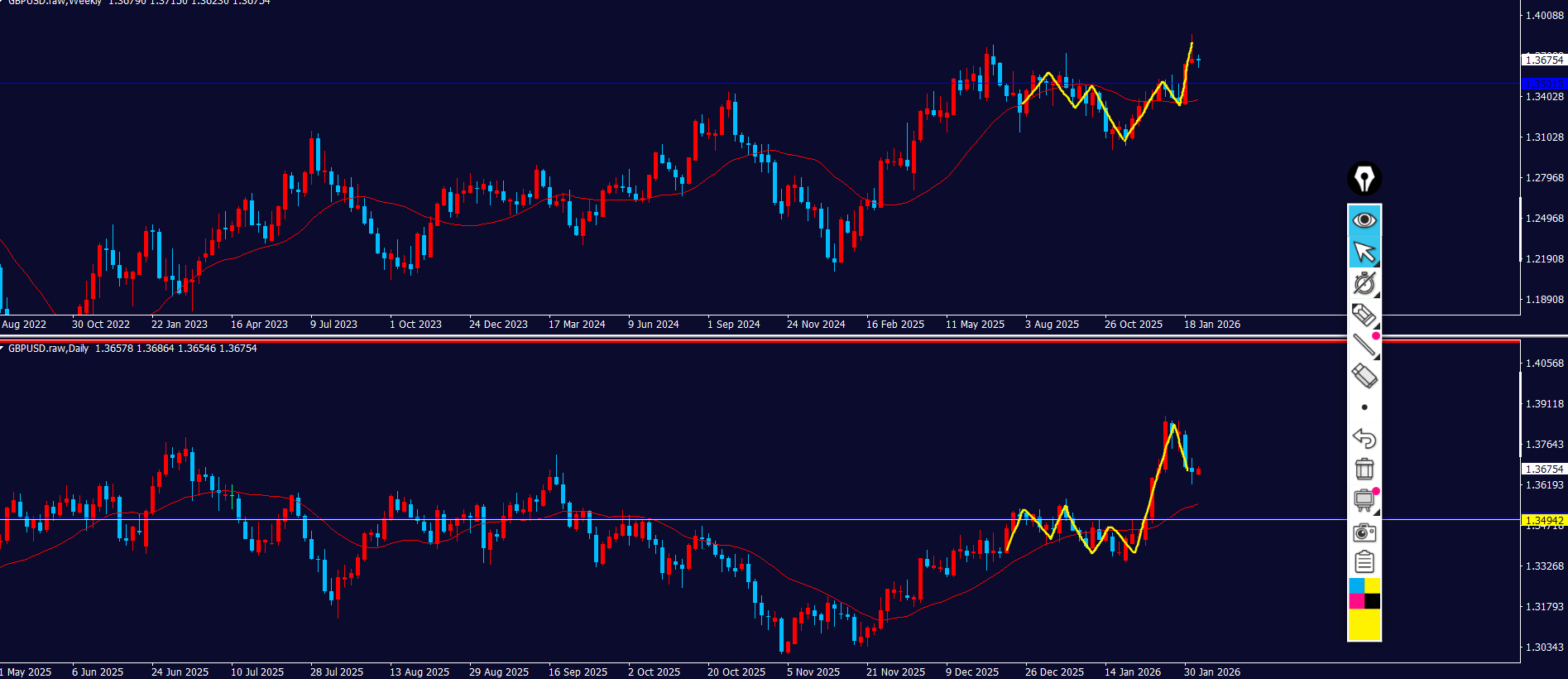Click the large yellow current color box

[1364, 625]
